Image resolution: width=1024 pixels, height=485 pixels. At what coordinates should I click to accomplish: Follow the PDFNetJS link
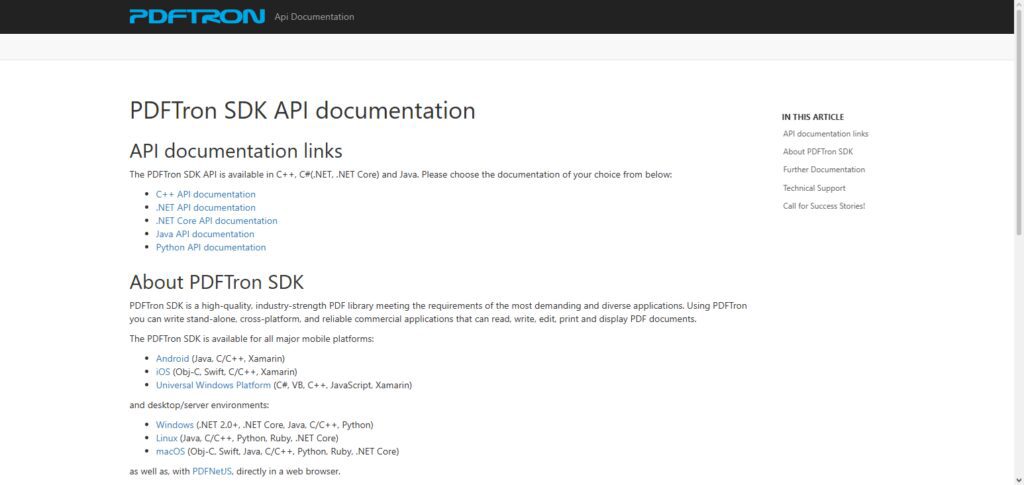(x=212, y=471)
